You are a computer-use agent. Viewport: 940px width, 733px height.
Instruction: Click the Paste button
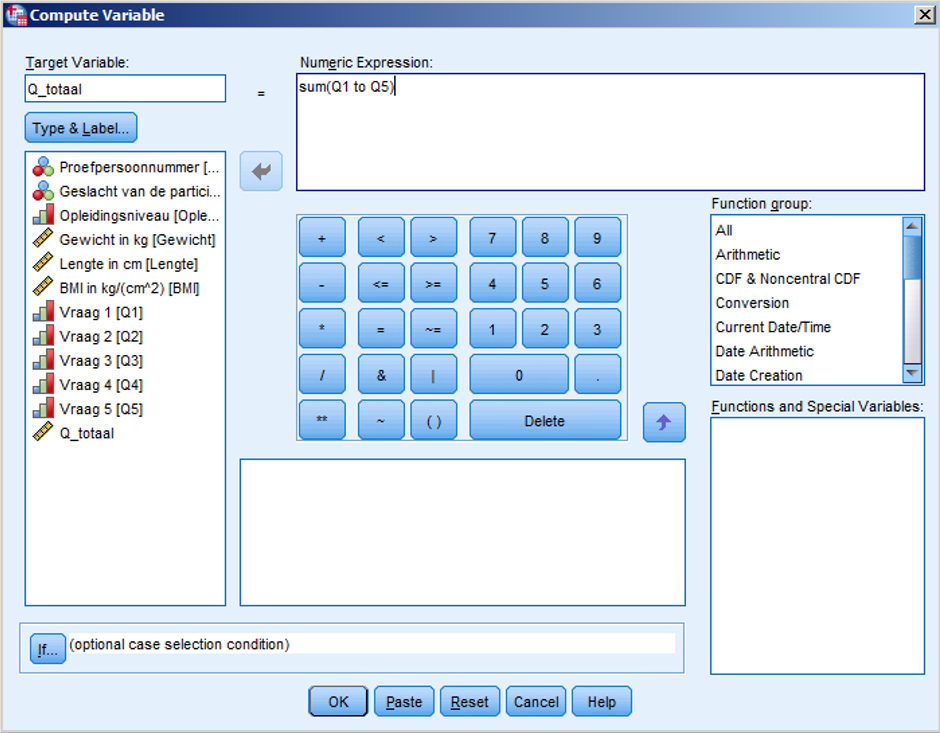(x=404, y=702)
